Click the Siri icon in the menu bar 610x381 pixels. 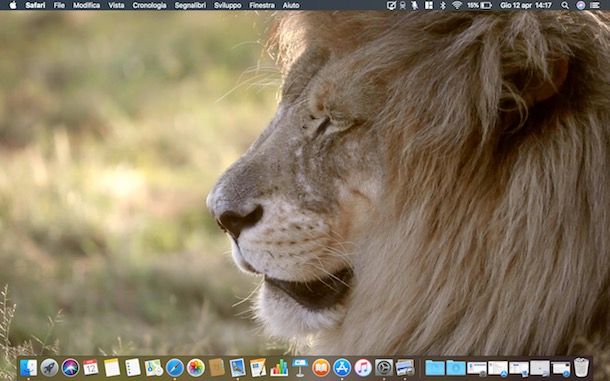tap(581, 5)
